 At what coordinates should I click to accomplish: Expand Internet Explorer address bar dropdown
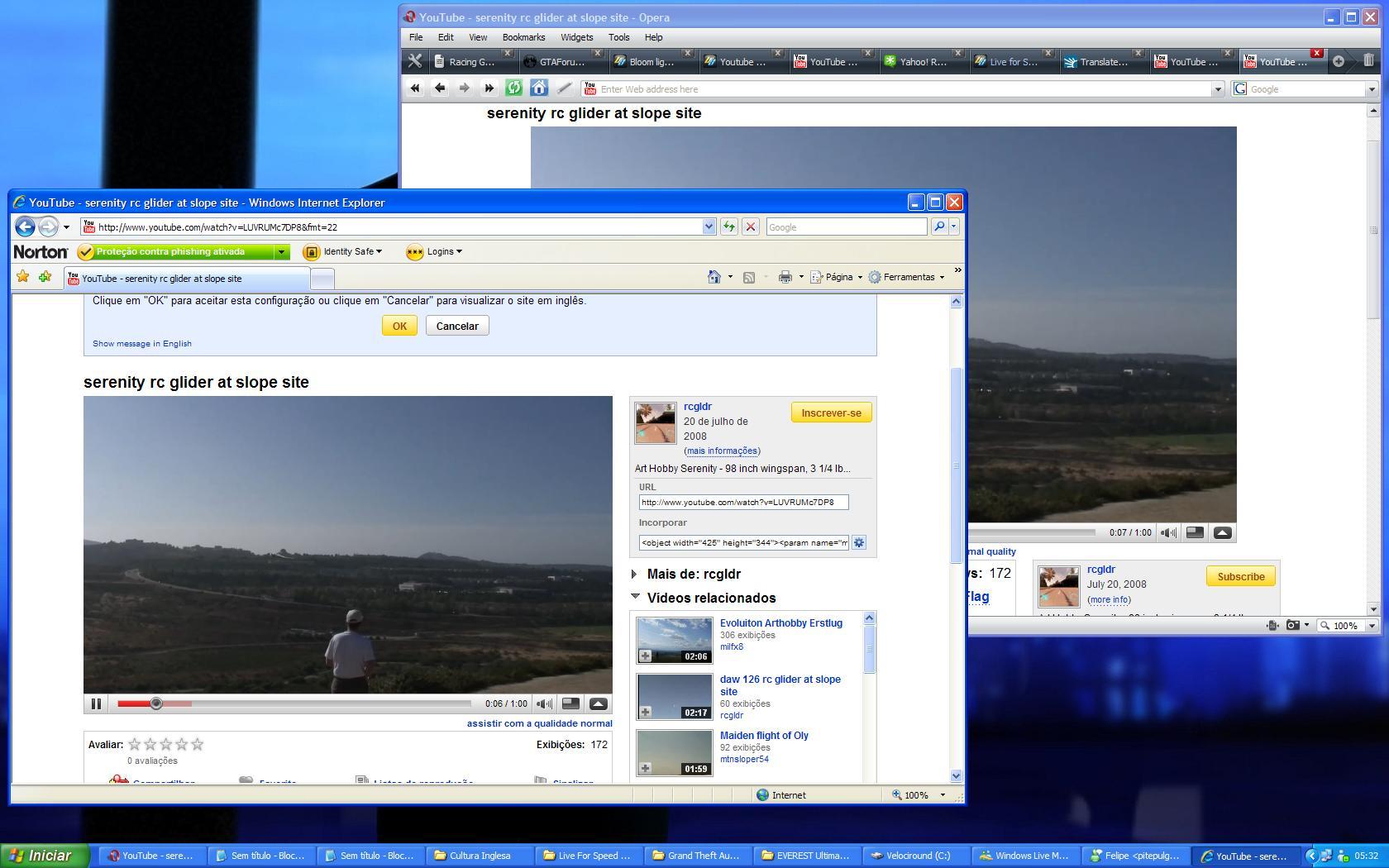point(709,227)
